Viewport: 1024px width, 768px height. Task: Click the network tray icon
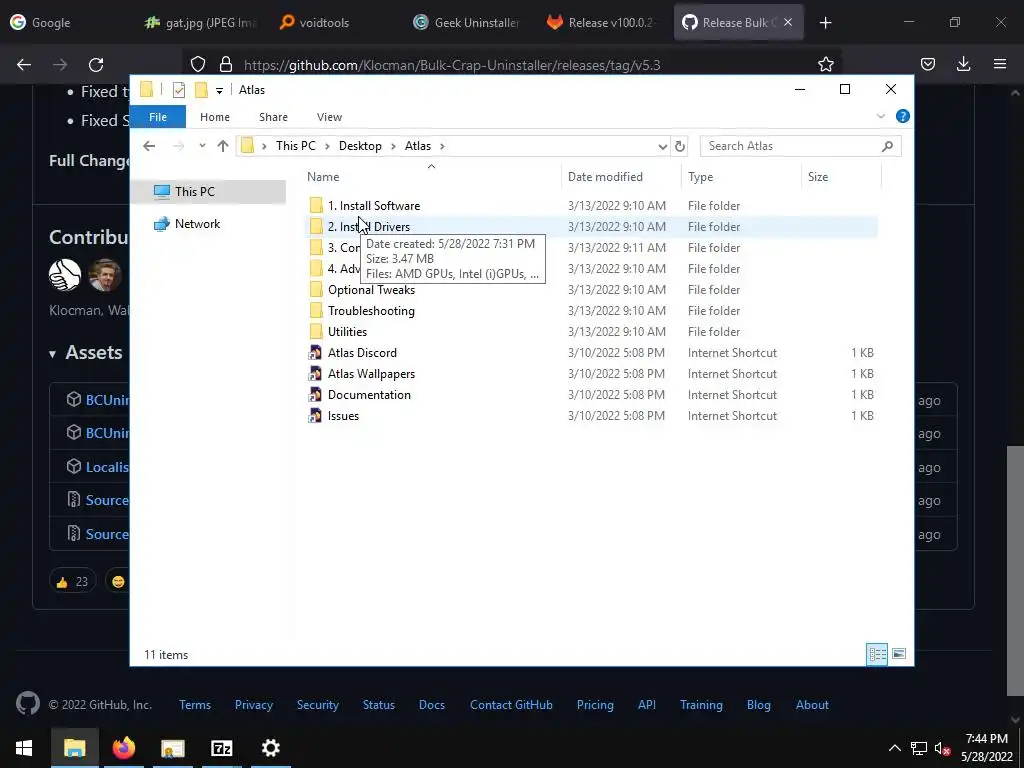(919, 748)
